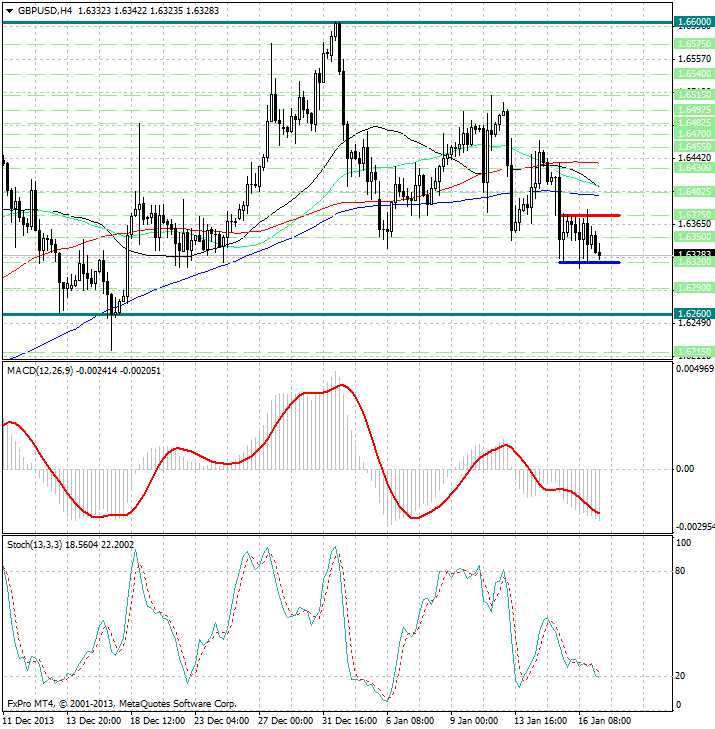Click the 1.64700 price level label
The height and width of the screenshot is (729, 715).
(x=694, y=134)
